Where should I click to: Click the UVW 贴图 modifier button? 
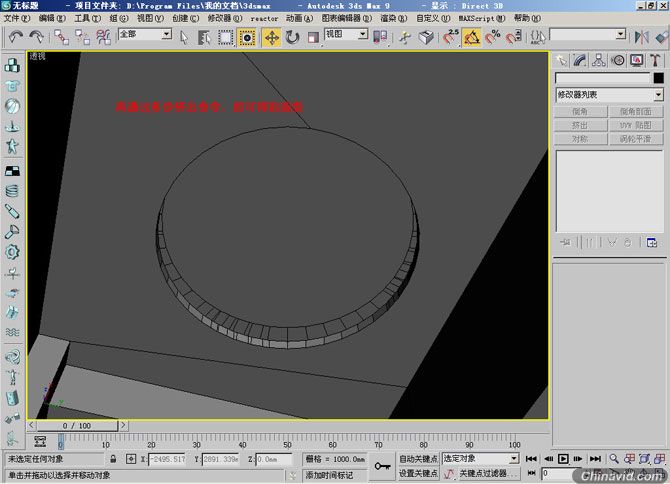pos(635,125)
